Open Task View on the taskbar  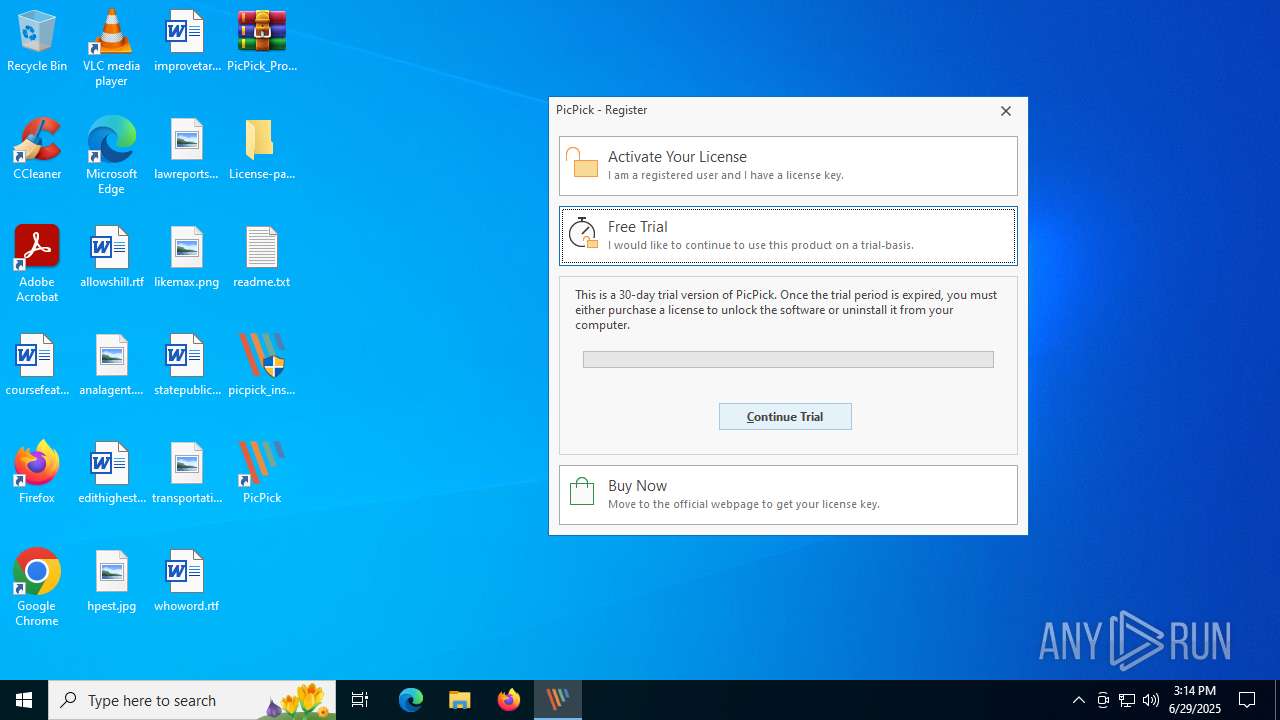(360, 700)
